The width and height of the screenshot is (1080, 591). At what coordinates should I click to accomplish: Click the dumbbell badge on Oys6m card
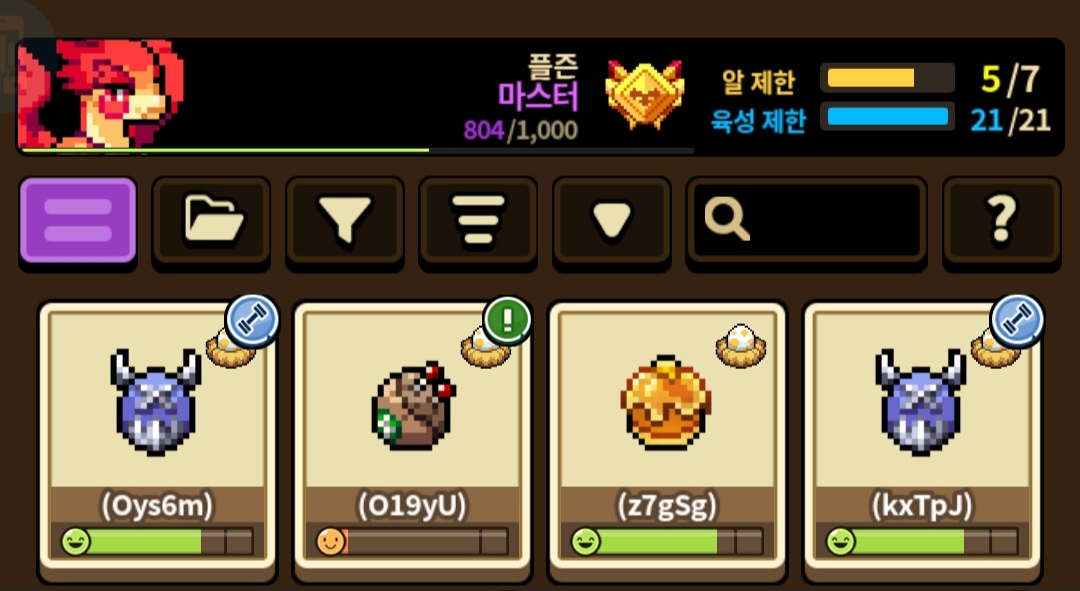click(x=251, y=320)
